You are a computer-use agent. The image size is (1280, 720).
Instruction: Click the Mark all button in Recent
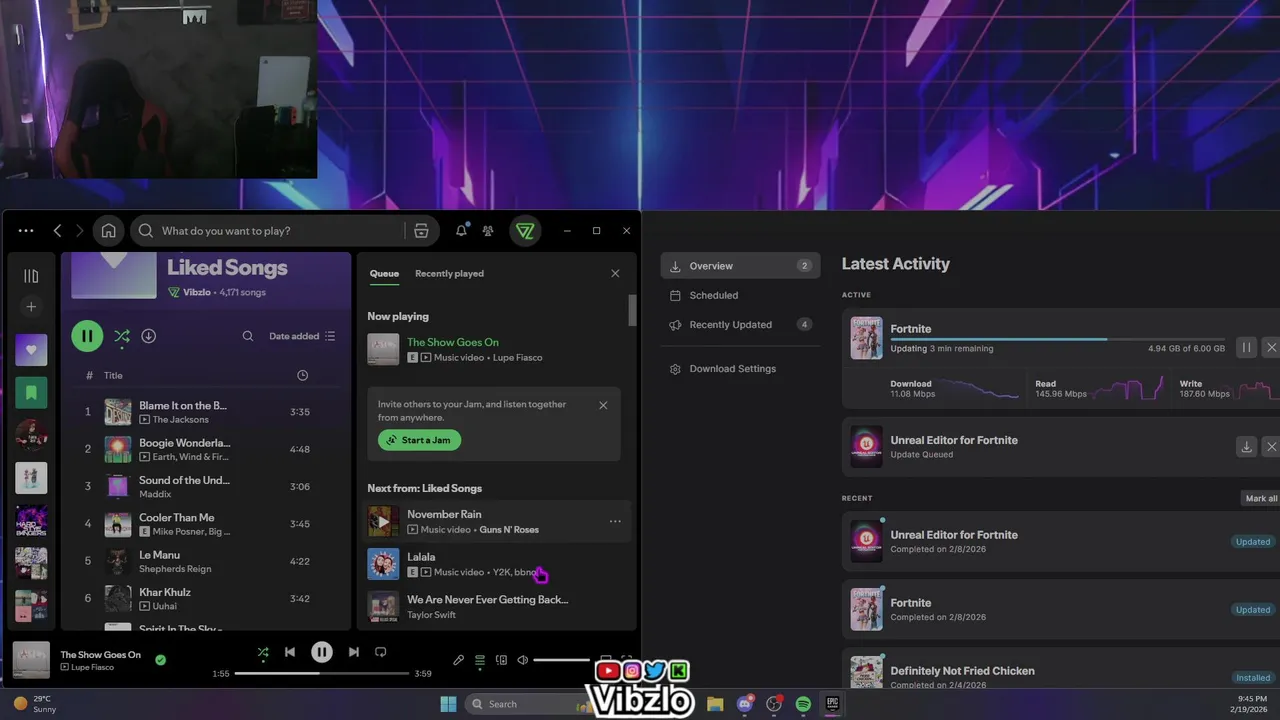tap(1260, 498)
